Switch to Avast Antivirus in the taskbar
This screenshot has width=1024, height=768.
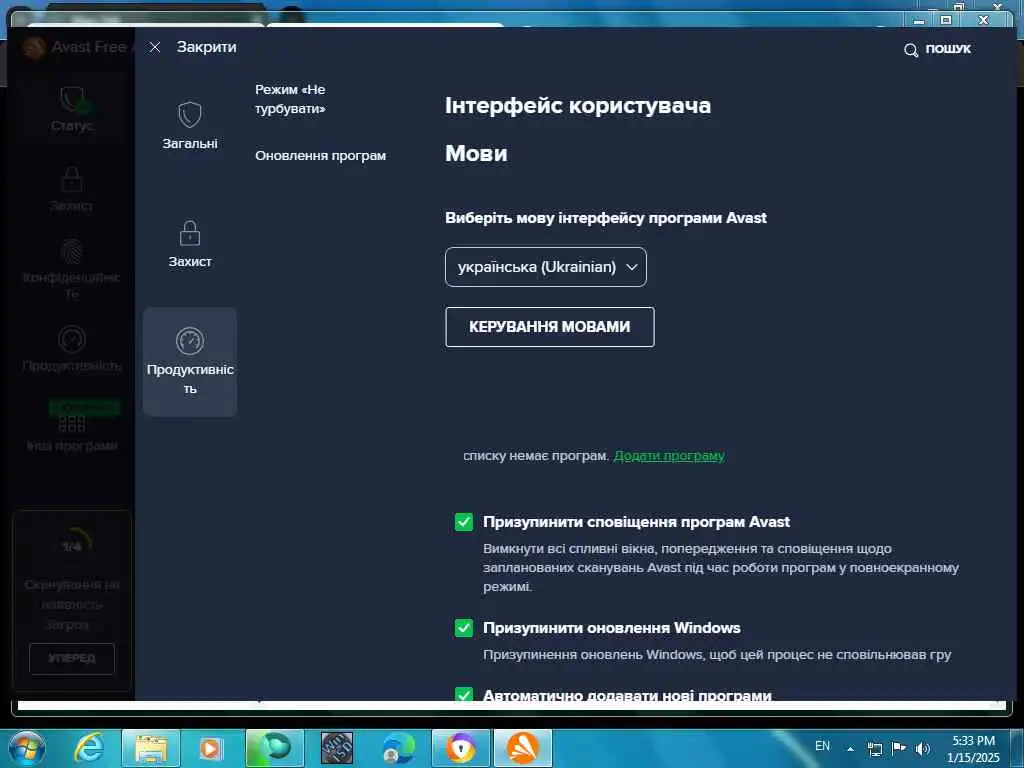point(523,748)
